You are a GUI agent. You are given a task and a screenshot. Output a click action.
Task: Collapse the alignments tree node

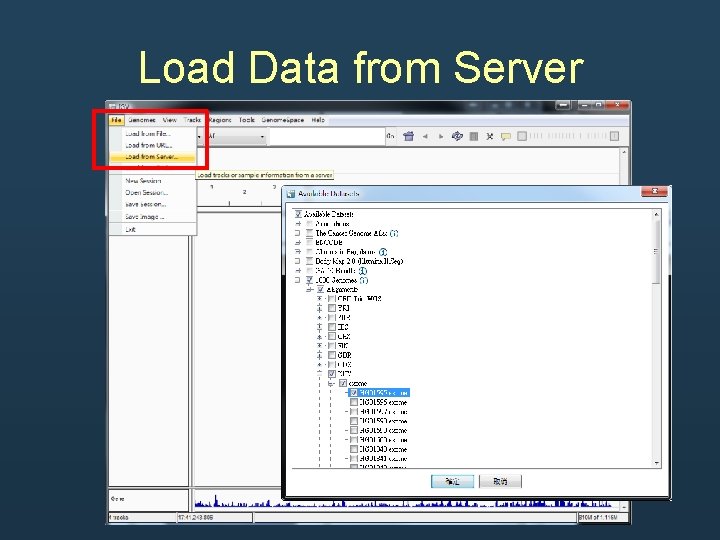coord(309,290)
